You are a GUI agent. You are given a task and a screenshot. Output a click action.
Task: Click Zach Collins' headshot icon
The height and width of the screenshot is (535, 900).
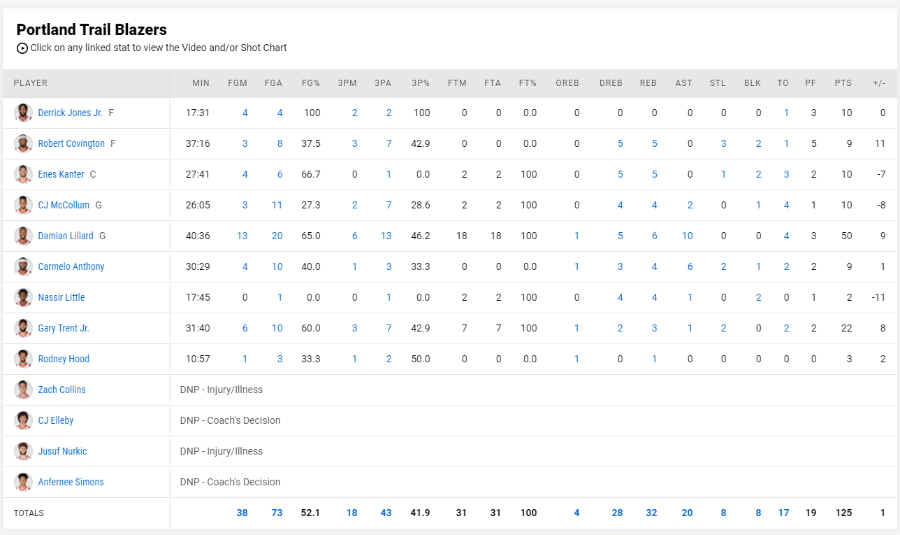23,390
